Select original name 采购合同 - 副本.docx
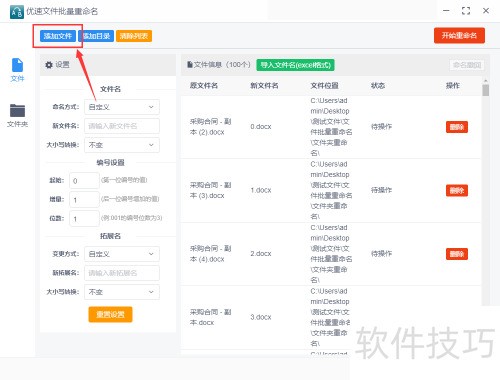 tap(210, 317)
